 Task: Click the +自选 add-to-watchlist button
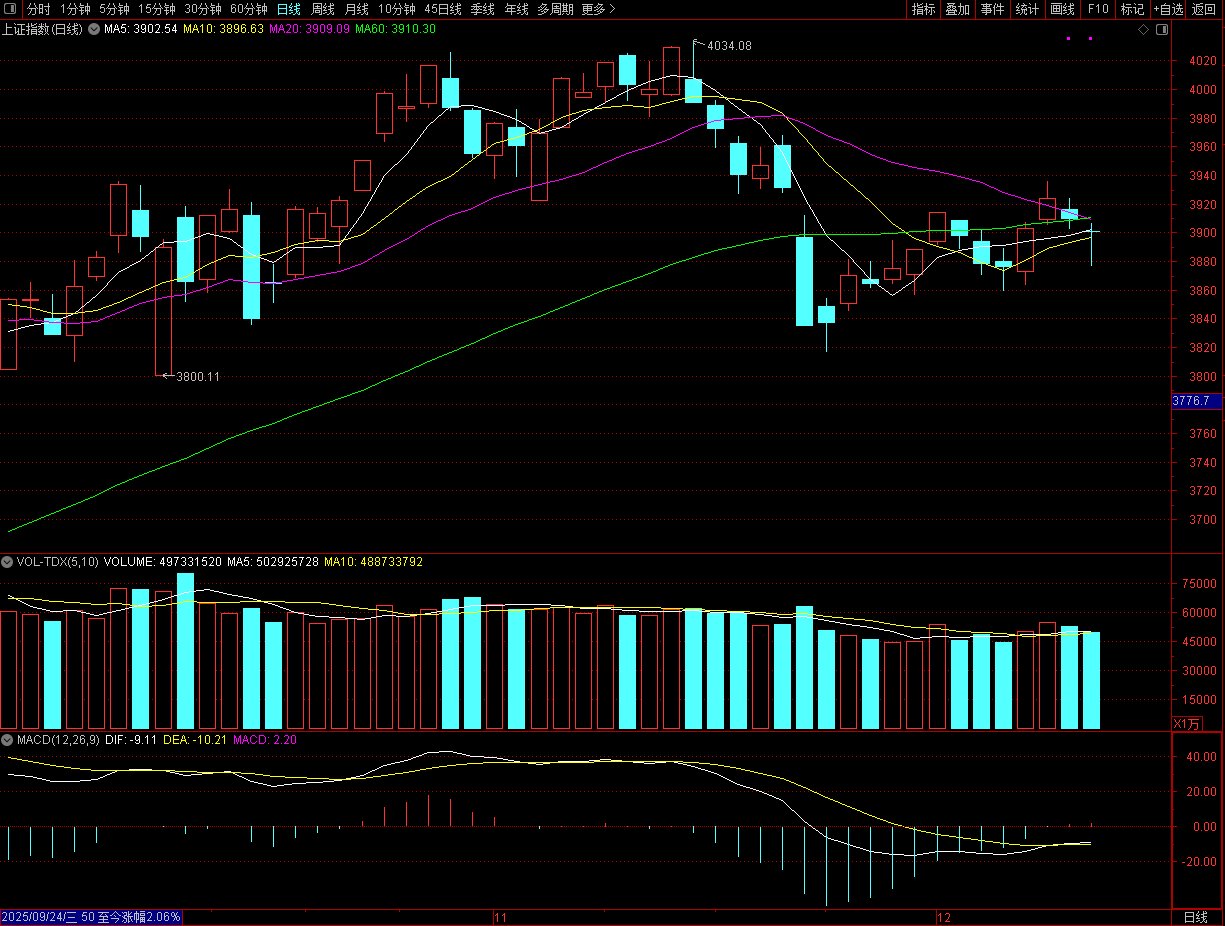(x=1167, y=9)
